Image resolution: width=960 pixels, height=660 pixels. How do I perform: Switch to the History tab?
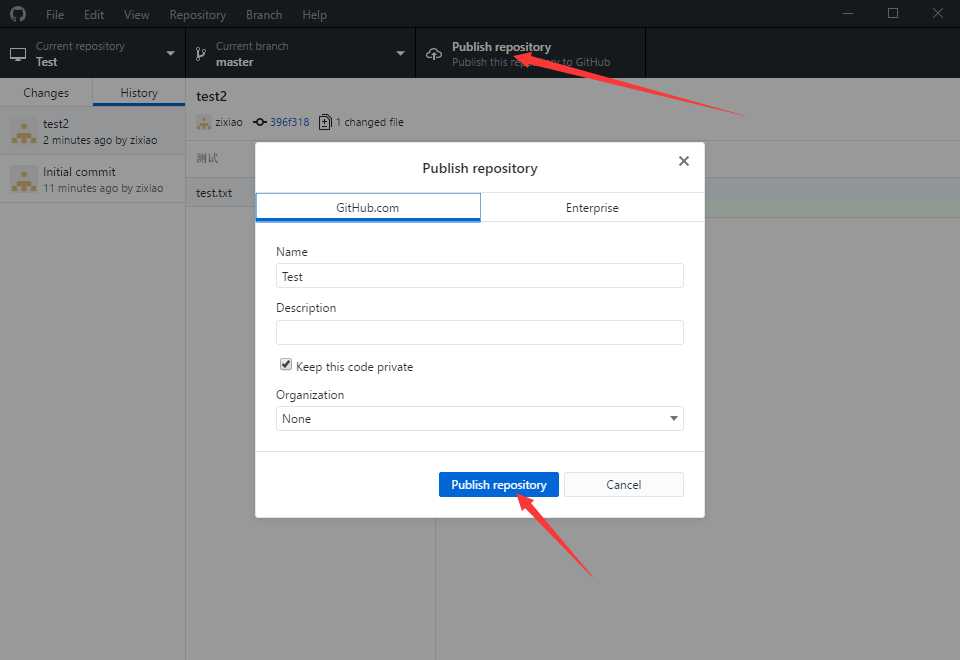pyautogui.click(x=139, y=92)
